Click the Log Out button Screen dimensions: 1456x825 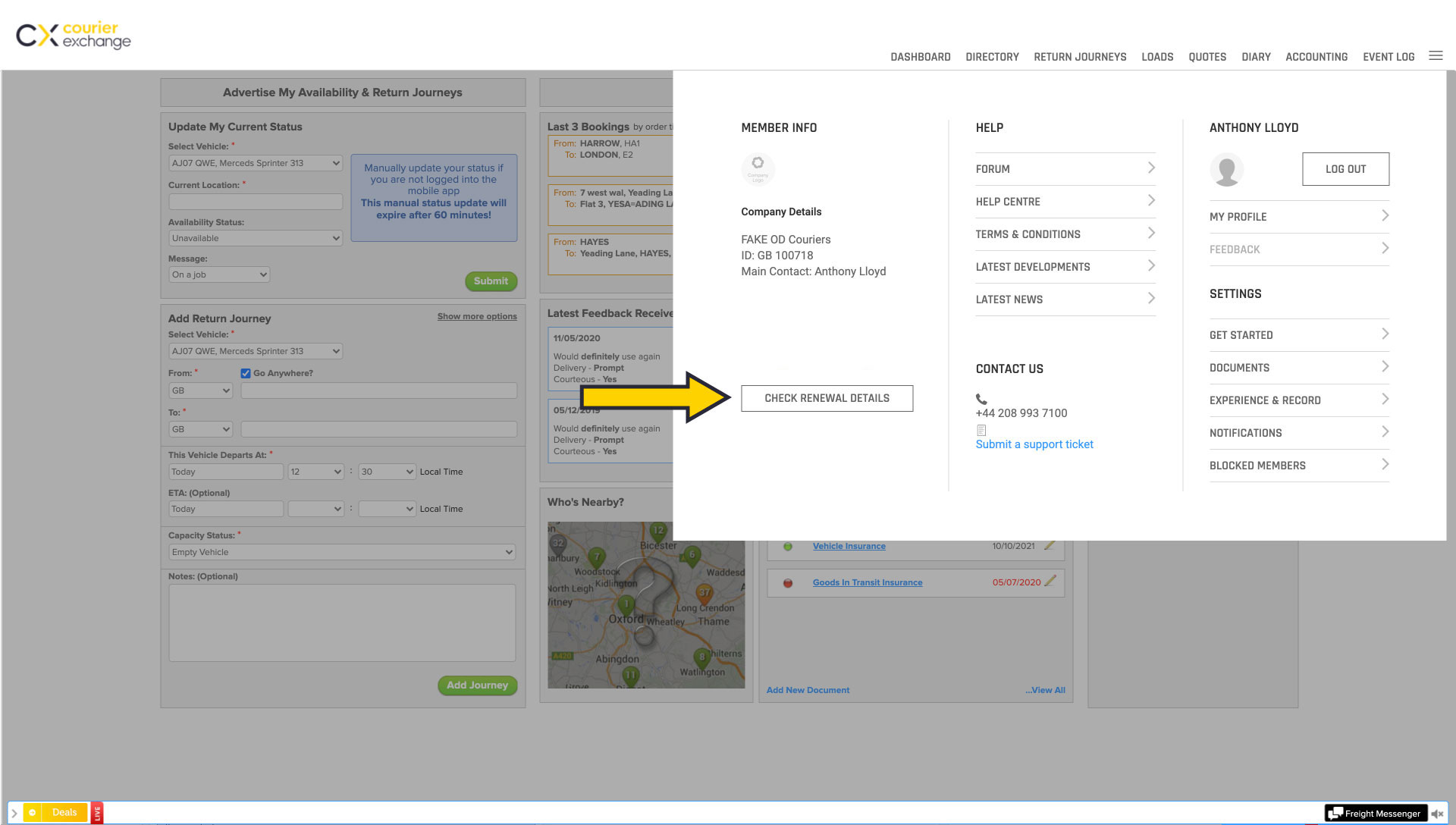point(1345,169)
